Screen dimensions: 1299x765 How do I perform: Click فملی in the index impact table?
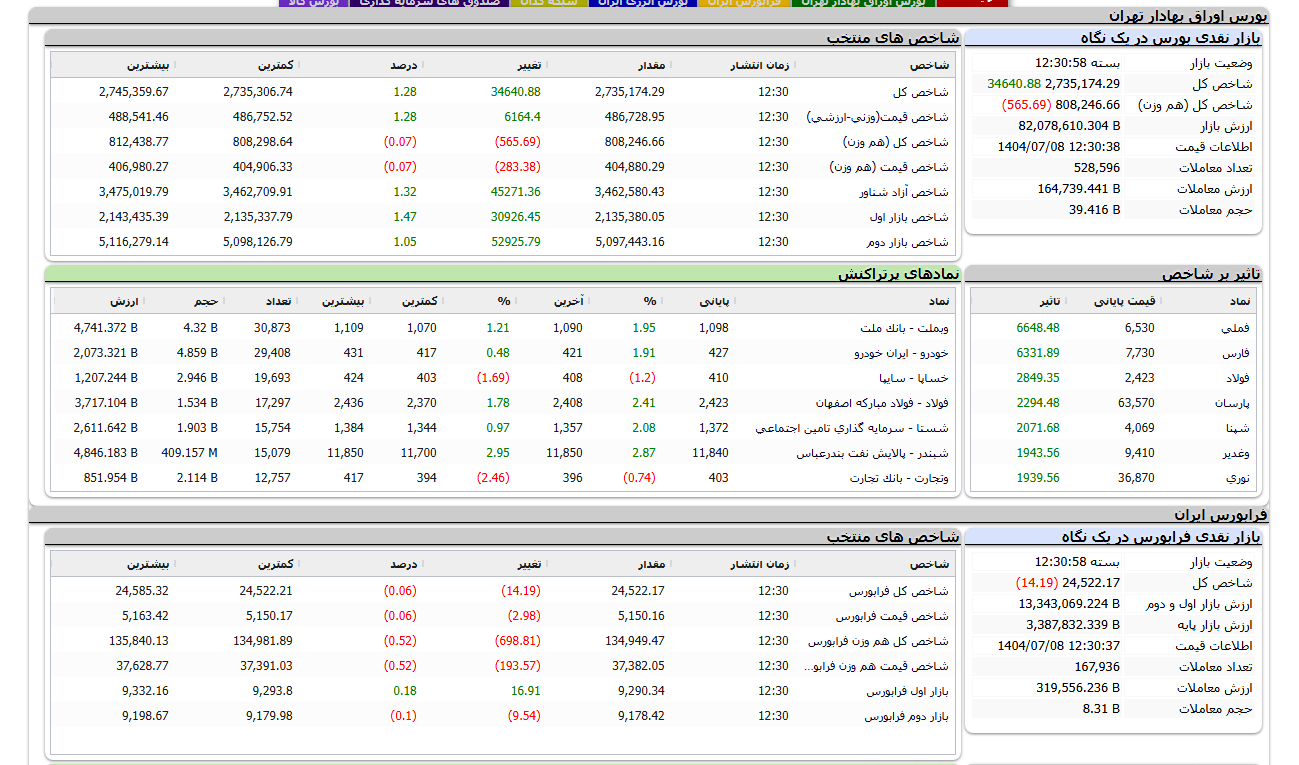click(x=1235, y=328)
